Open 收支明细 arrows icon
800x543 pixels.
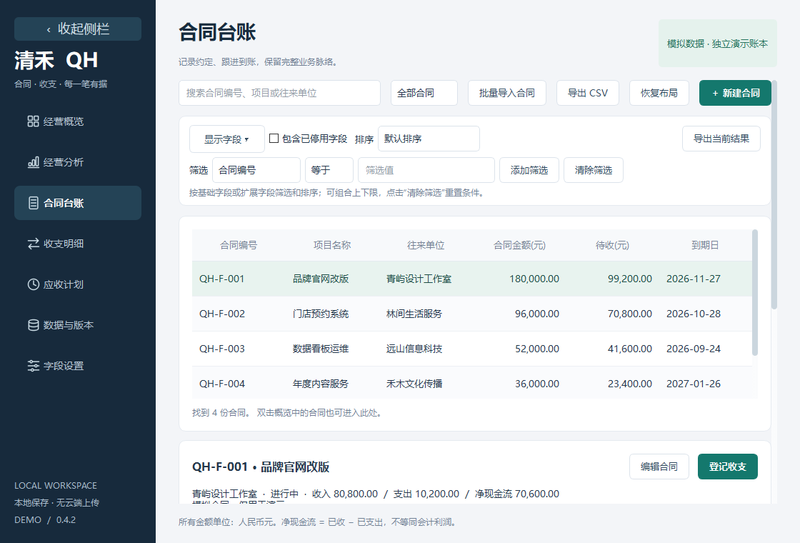pos(33,243)
